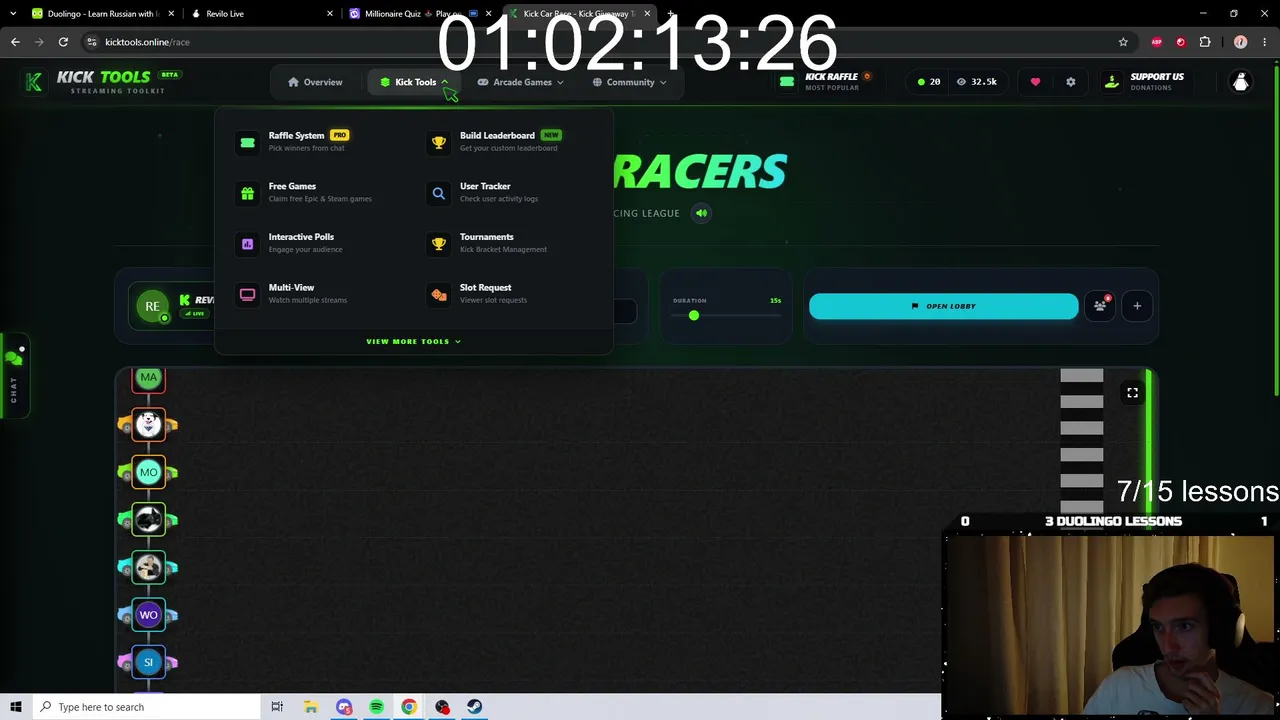Click the plus add button

point(1137,306)
